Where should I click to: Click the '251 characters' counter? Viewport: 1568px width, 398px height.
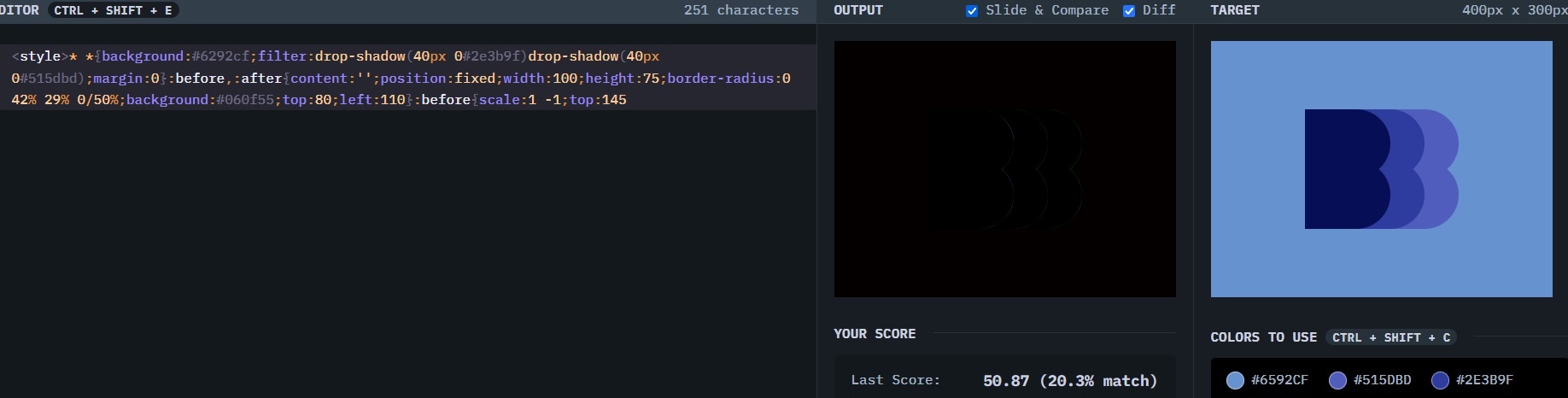click(741, 10)
